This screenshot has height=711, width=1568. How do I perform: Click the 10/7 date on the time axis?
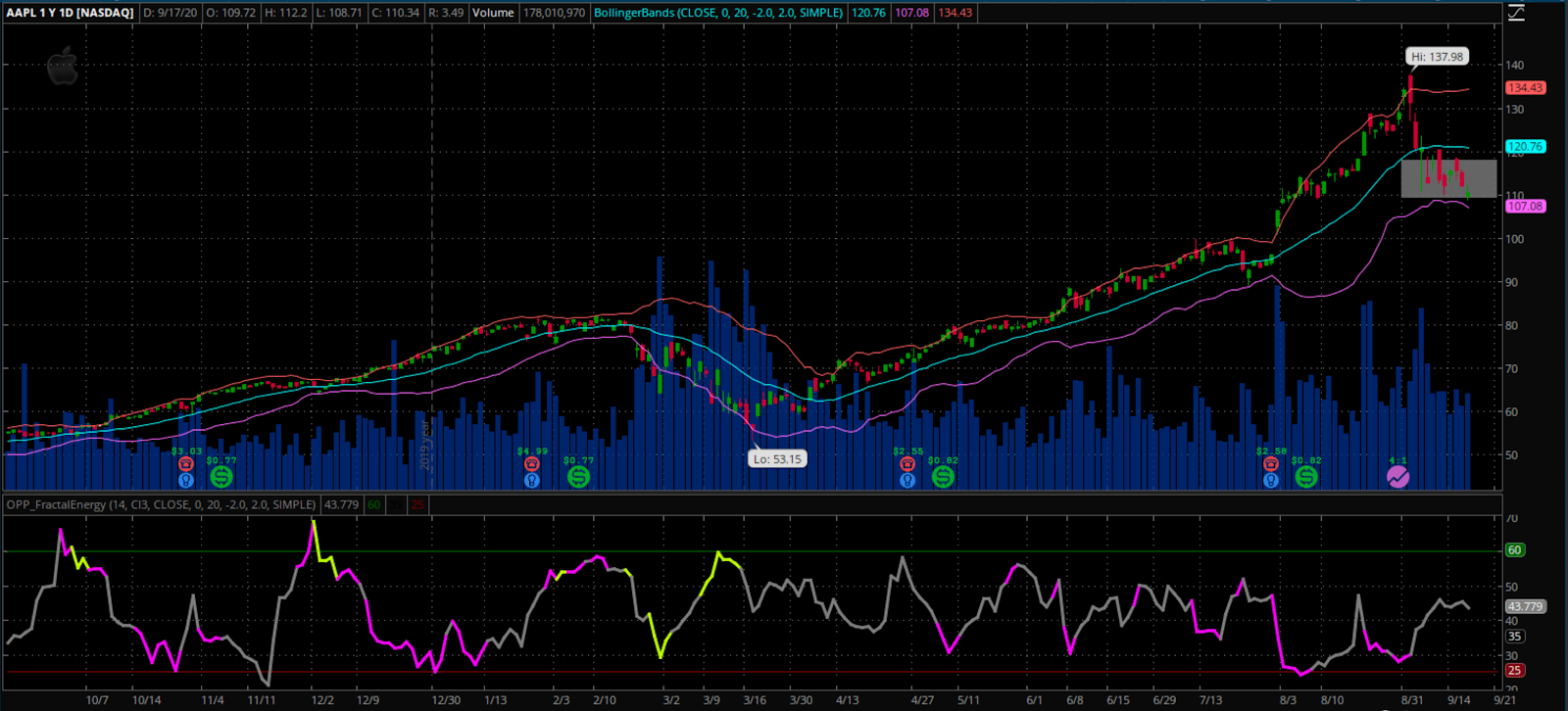pyautogui.click(x=96, y=700)
